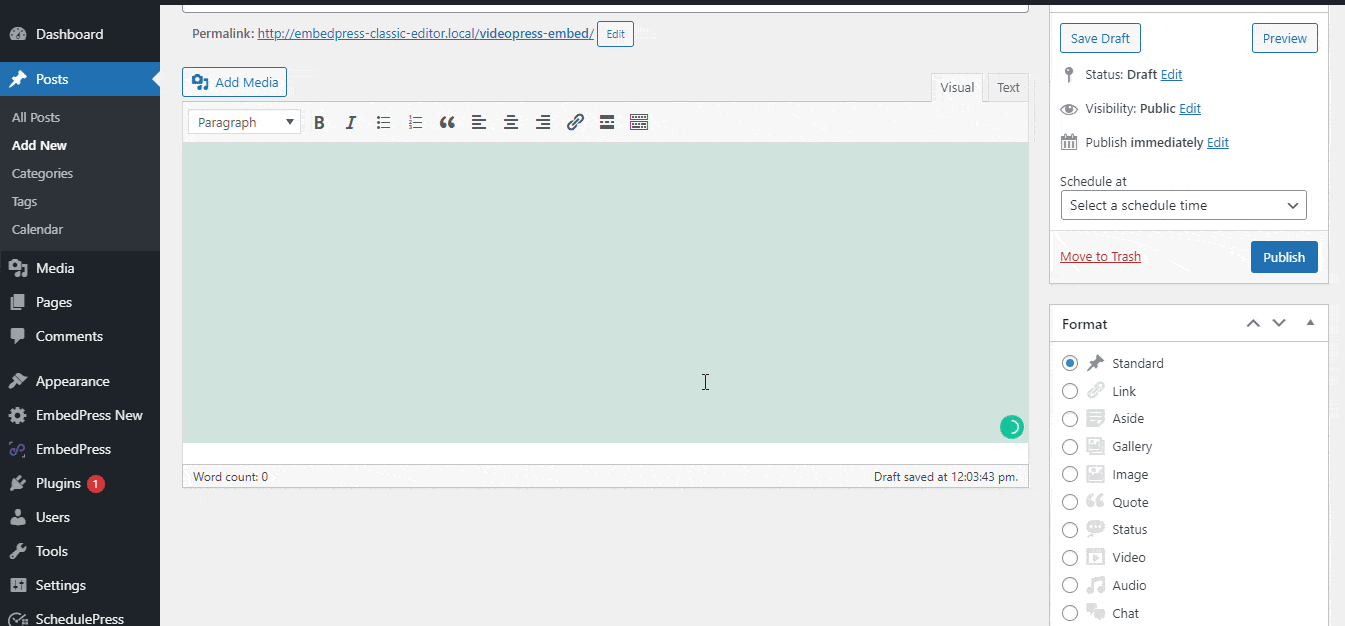Align text center
Screen dimensions: 1345x626
511,122
